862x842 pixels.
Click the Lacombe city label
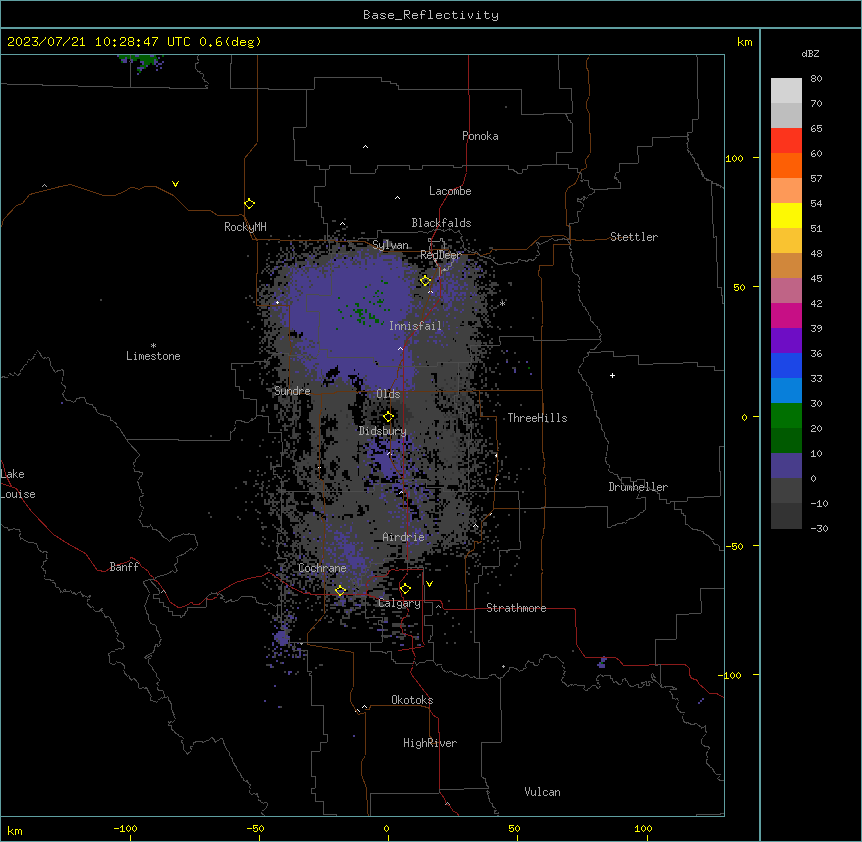tap(450, 191)
